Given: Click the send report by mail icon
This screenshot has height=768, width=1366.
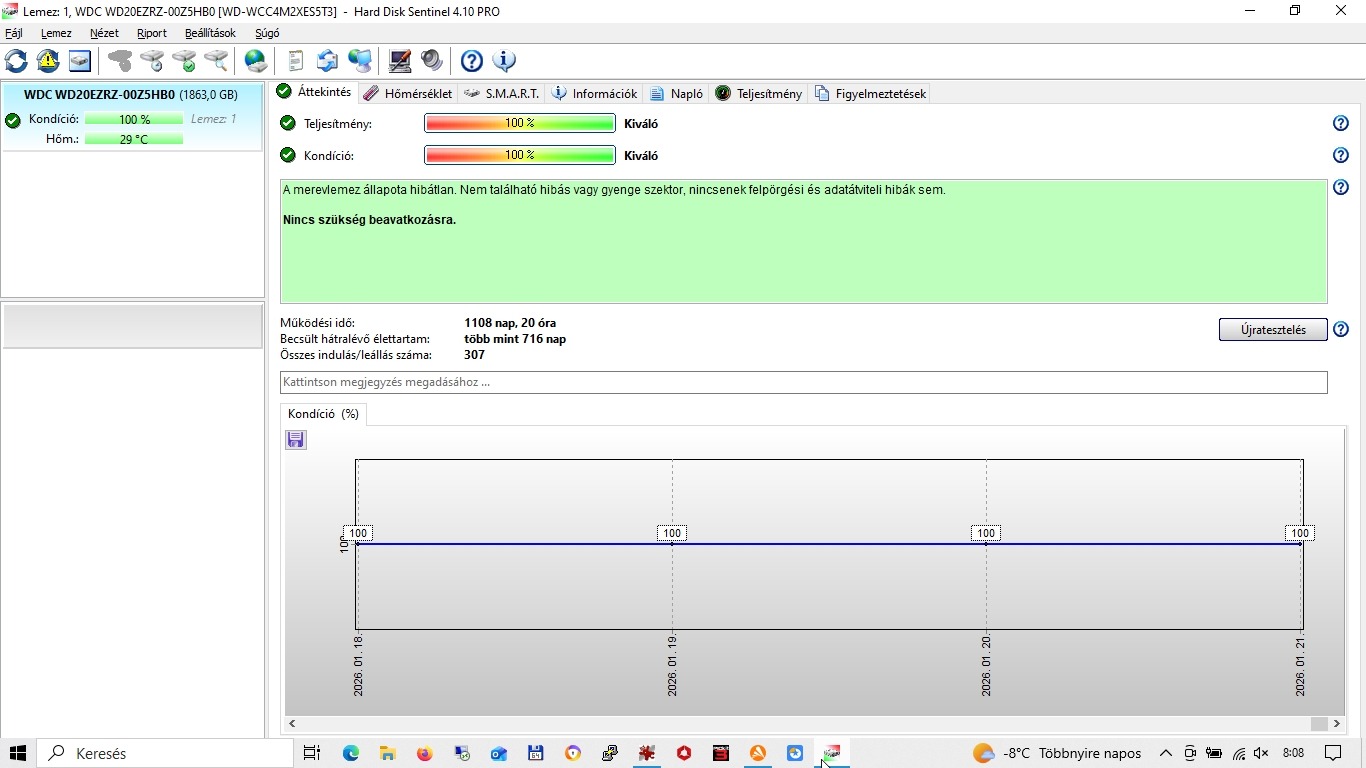Looking at the screenshot, I should tap(328, 61).
